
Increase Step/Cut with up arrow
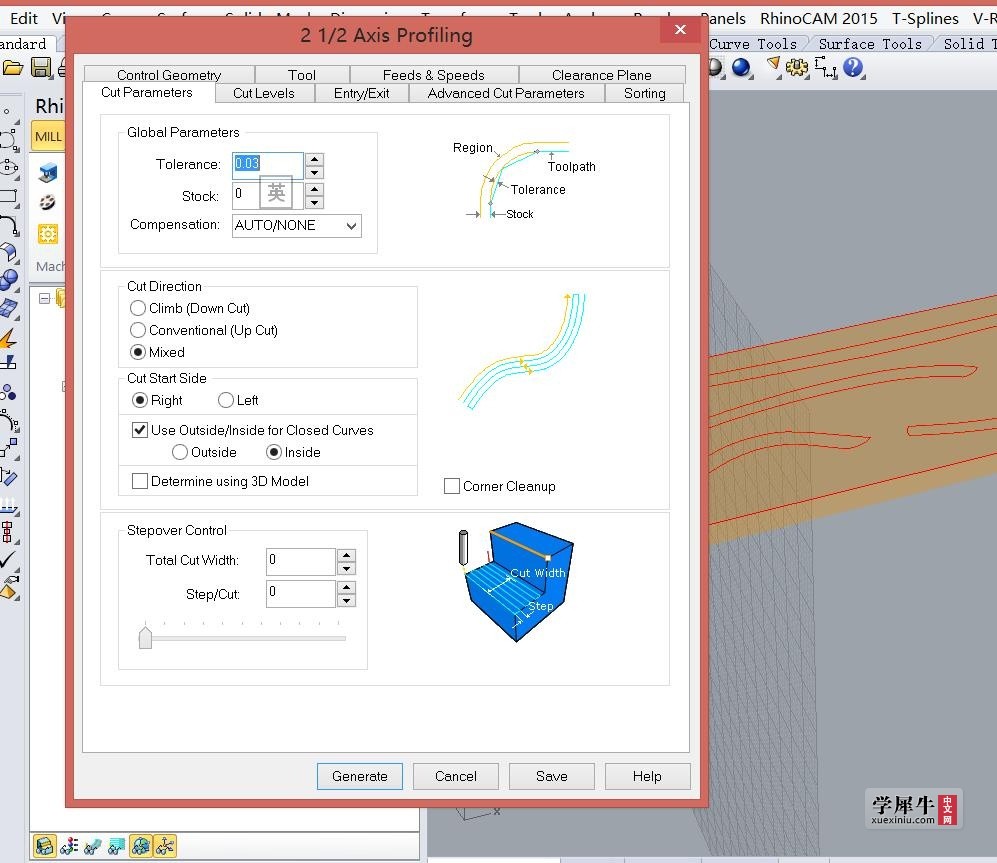346,586
